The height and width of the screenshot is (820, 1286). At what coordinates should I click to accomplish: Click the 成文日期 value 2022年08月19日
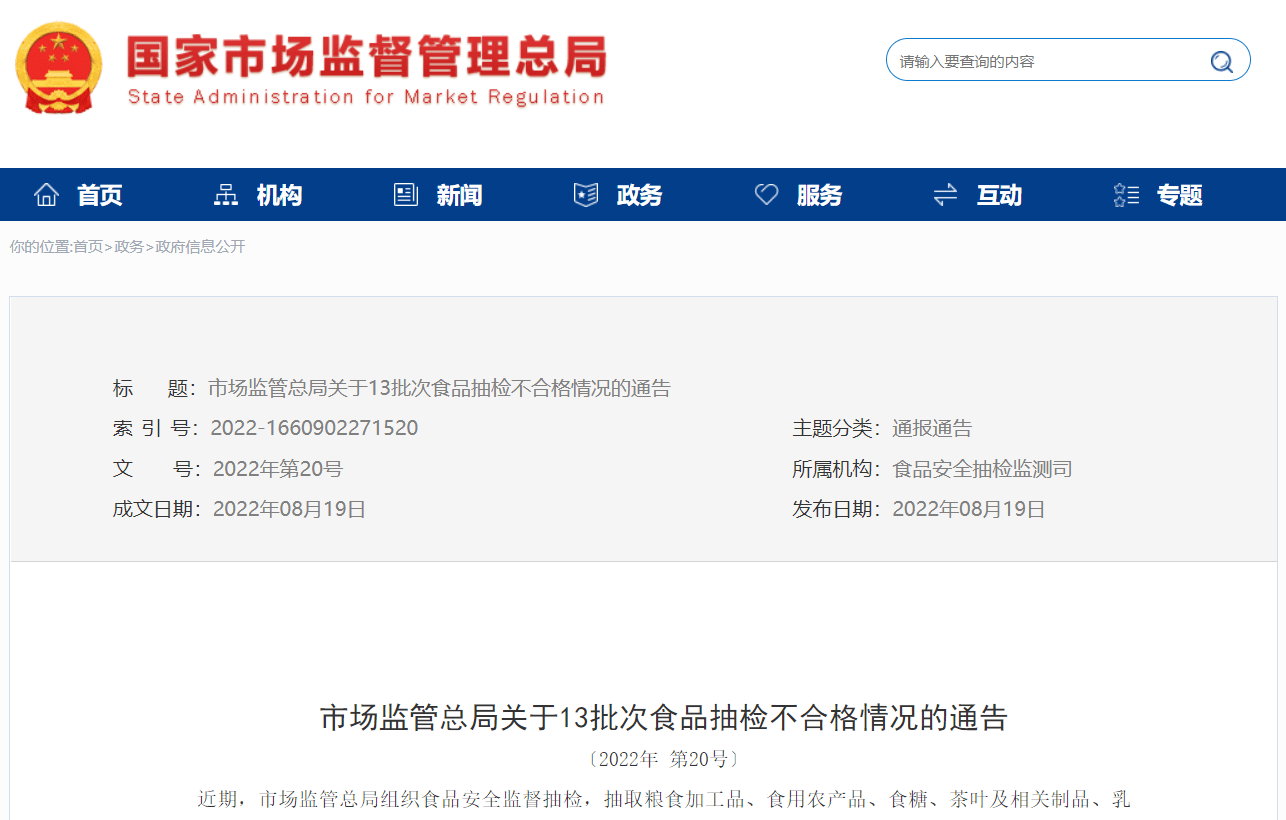pyautogui.click(x=289, y=509)
